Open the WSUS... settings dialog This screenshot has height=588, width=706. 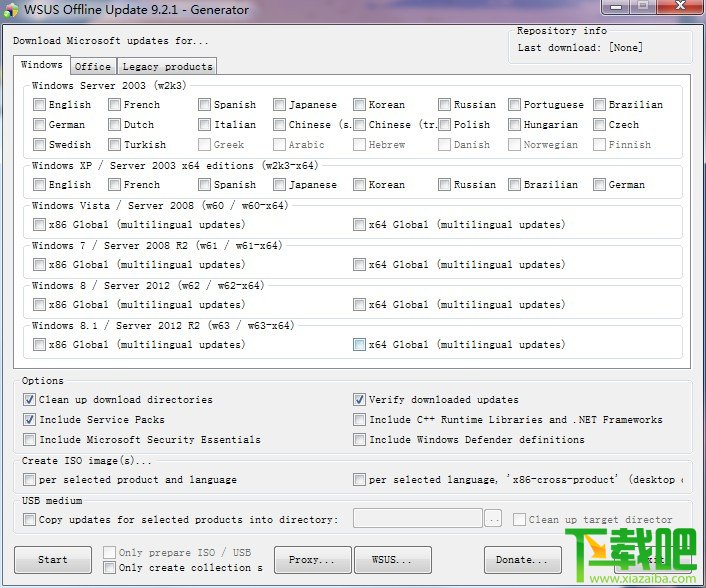pyautogui.click(x=393, y=560)
